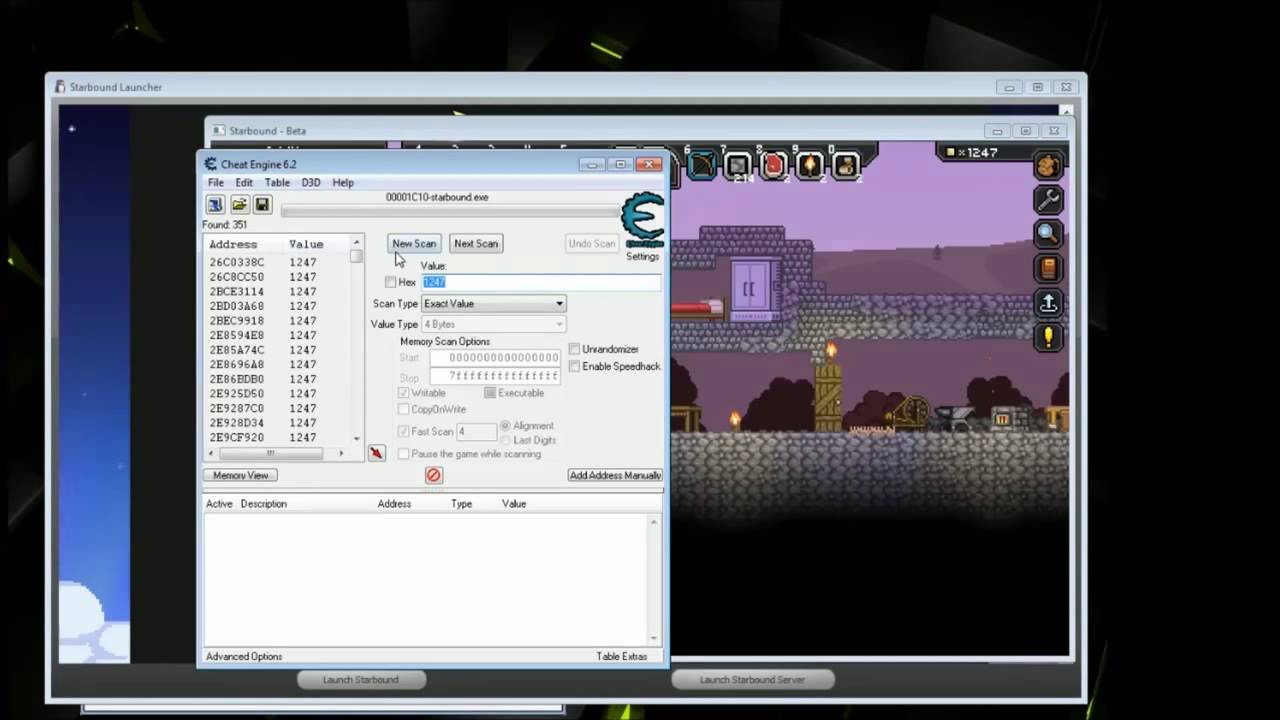Open a cheat table with the folder icon
The image size is (1280, 720).
point(239,204)
